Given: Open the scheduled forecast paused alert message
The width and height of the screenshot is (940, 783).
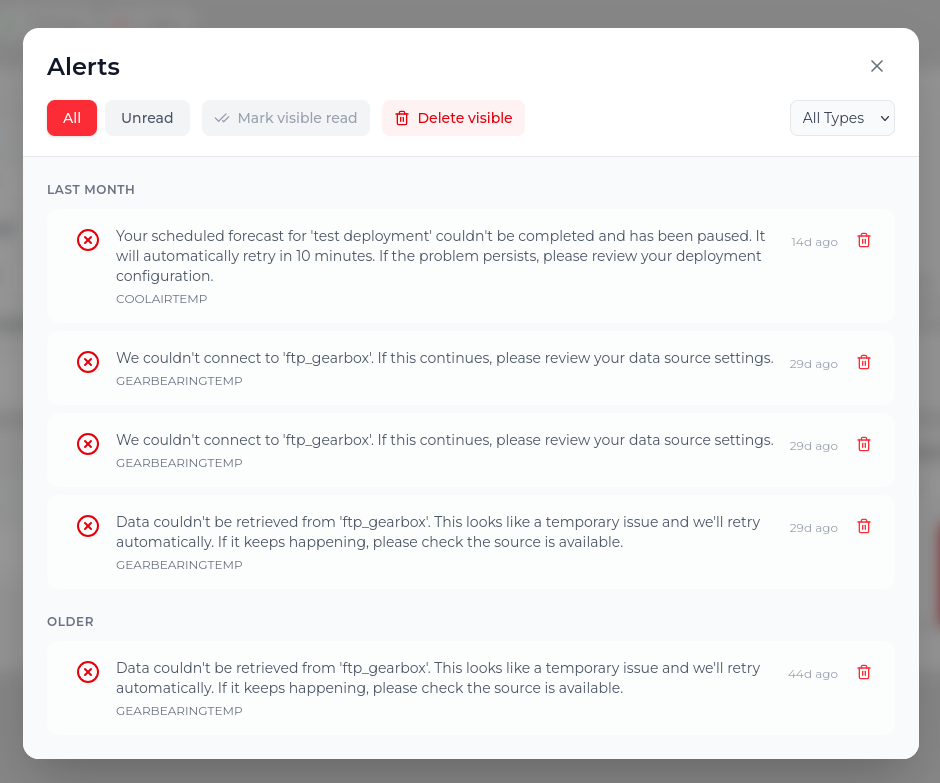Looking at the screenshot, I should tap(441, 256).
